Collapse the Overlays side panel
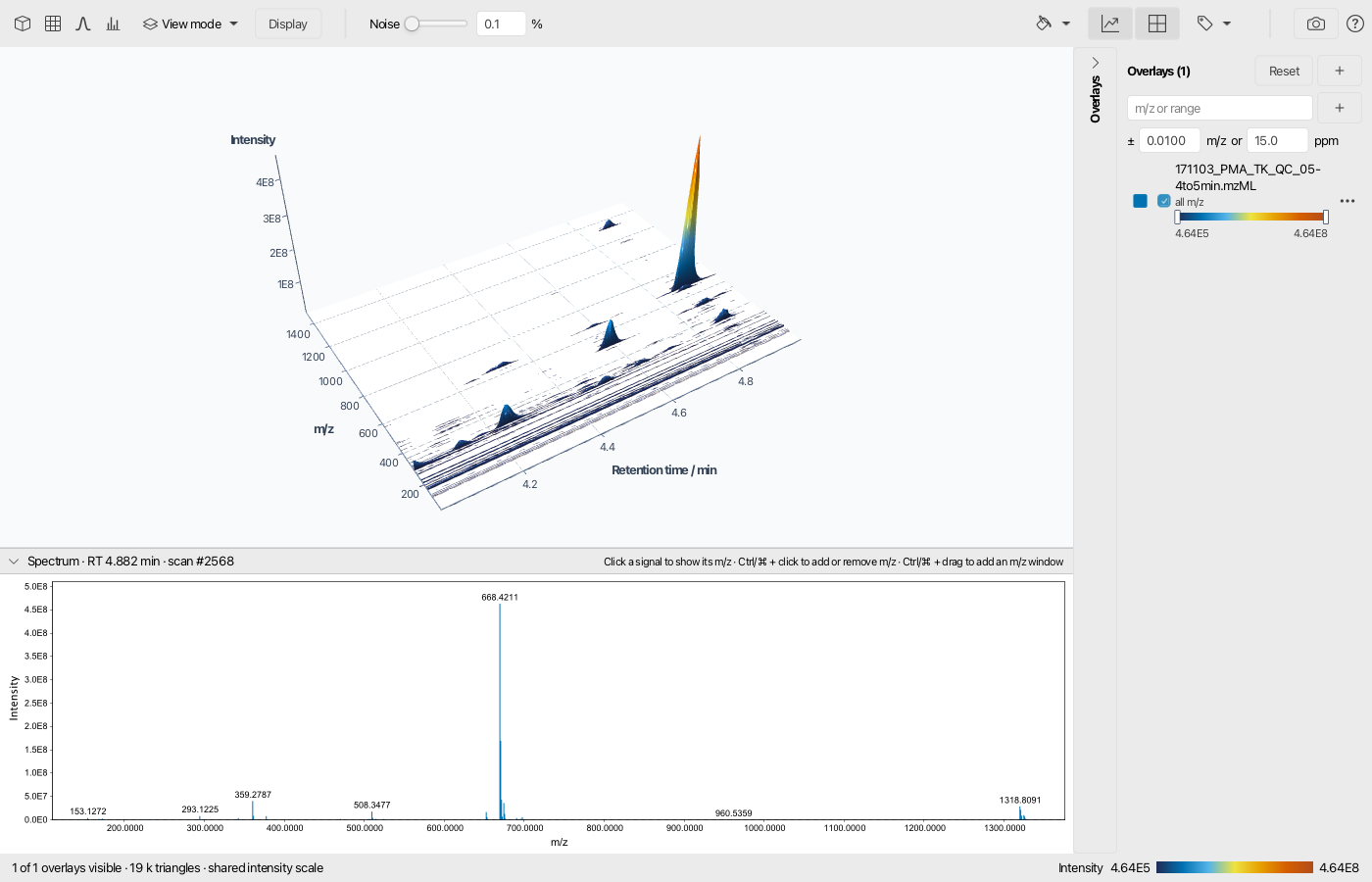Screen dimensions: 1372x882 coord(1096,63)
